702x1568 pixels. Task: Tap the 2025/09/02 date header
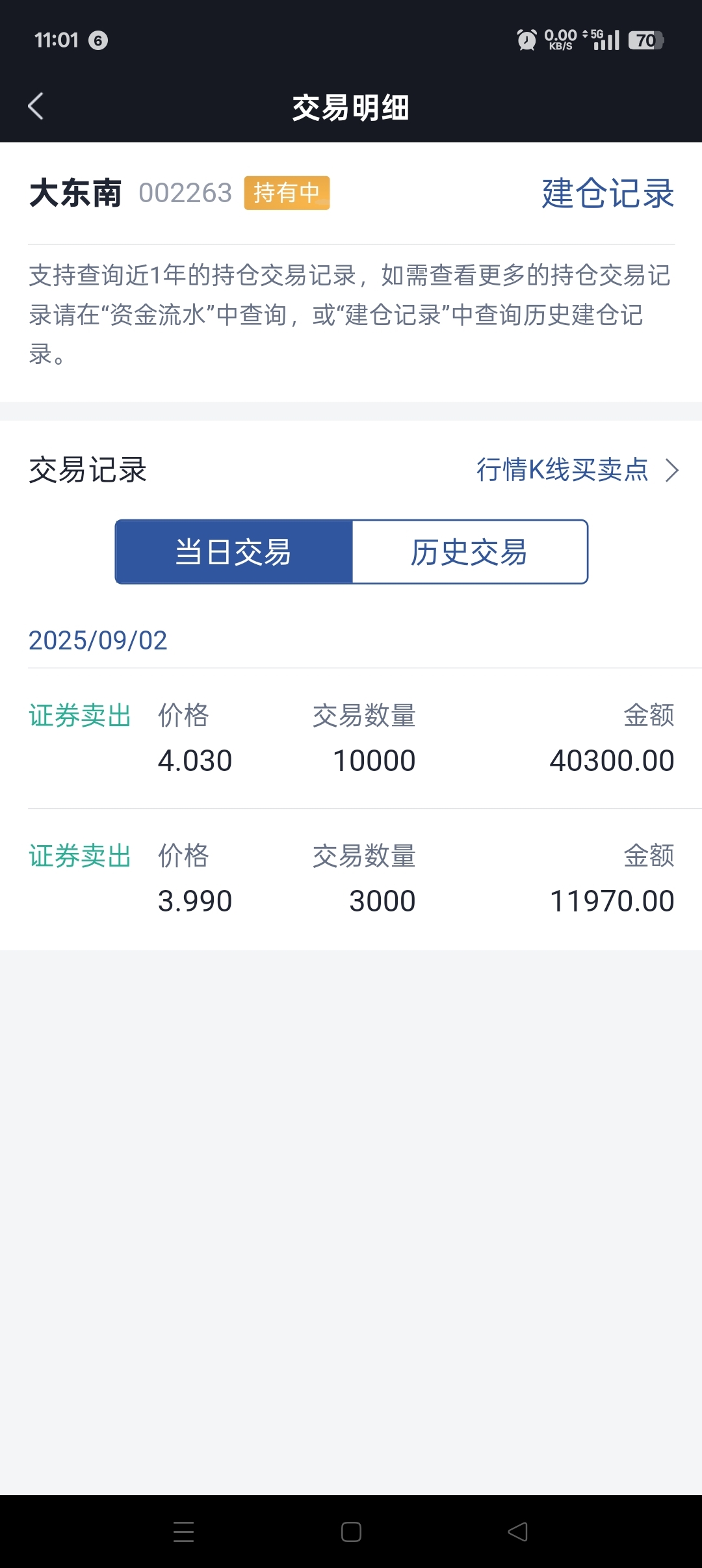pyautogui.click(x=98, y=640)
